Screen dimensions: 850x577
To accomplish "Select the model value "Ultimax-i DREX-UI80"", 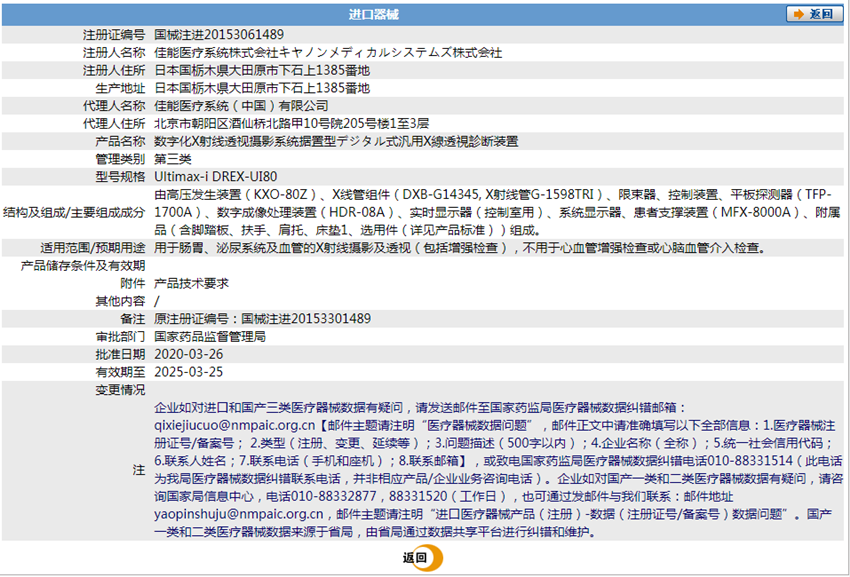I will (x=216, y=177).
